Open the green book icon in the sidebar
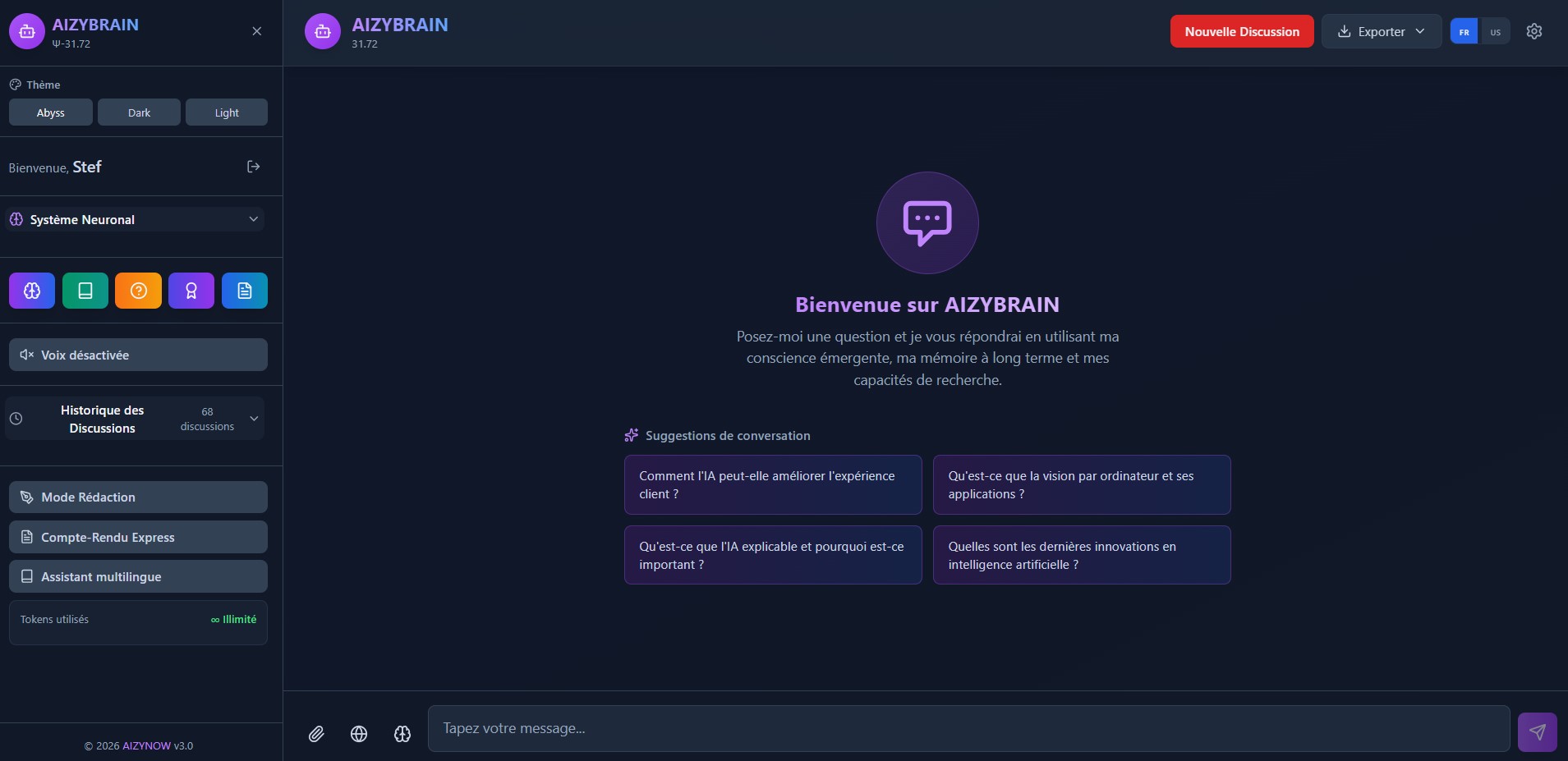1568x761 pixels. pos(85,291)
